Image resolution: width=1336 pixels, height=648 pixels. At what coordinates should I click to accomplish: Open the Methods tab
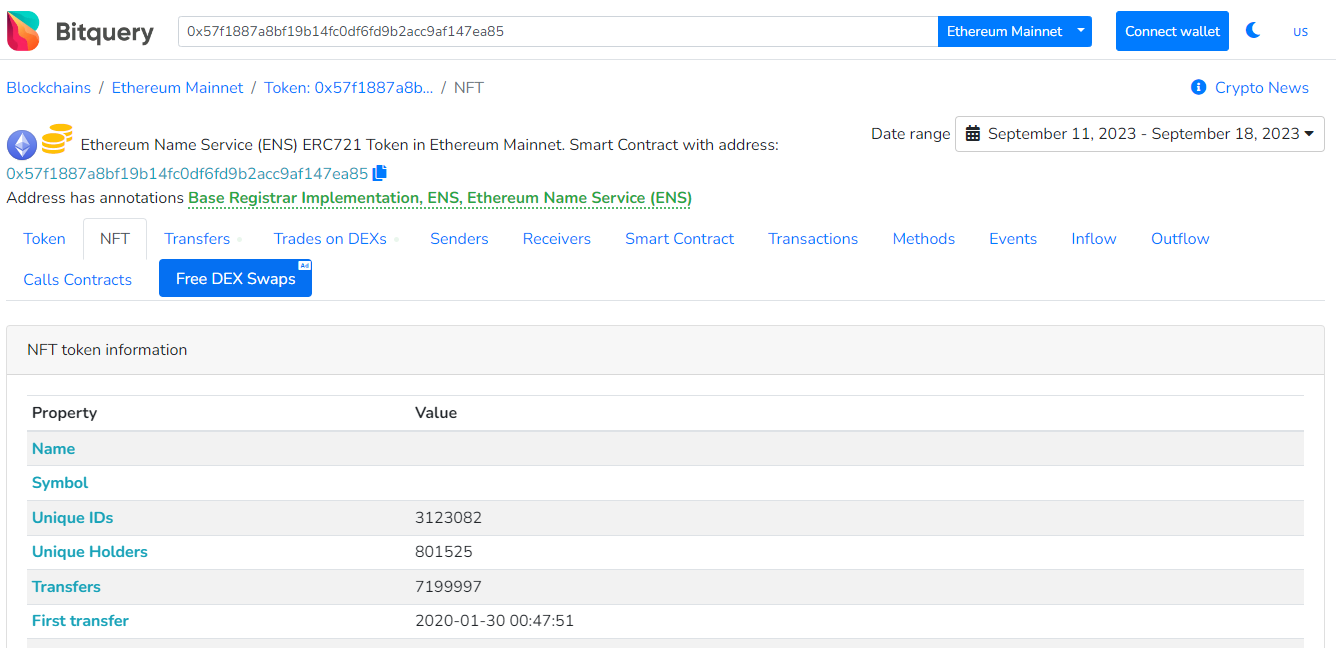tap(924, 238)
